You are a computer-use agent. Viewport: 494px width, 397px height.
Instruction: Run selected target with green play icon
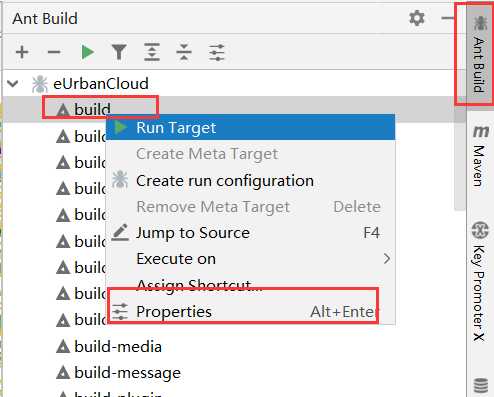tap(87, 52)
